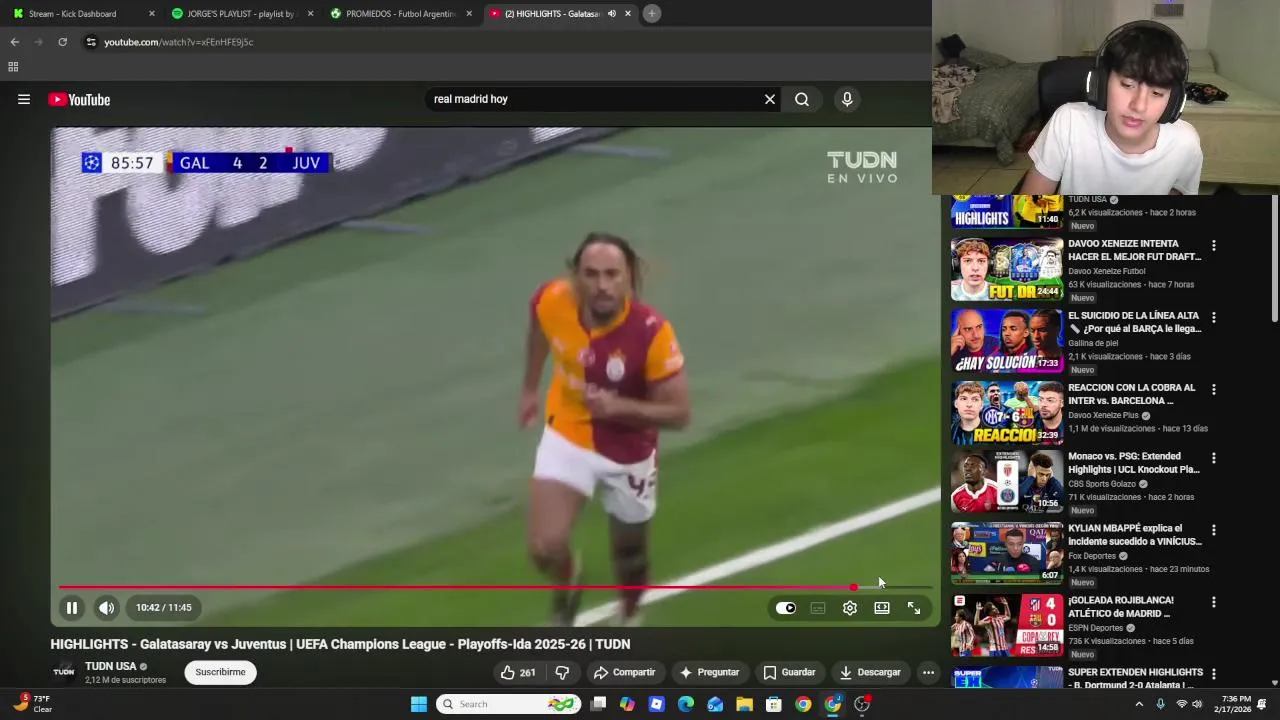Dislike the video with thumbs down
This screenshot has height=720, width=1280.
(562, 673)
